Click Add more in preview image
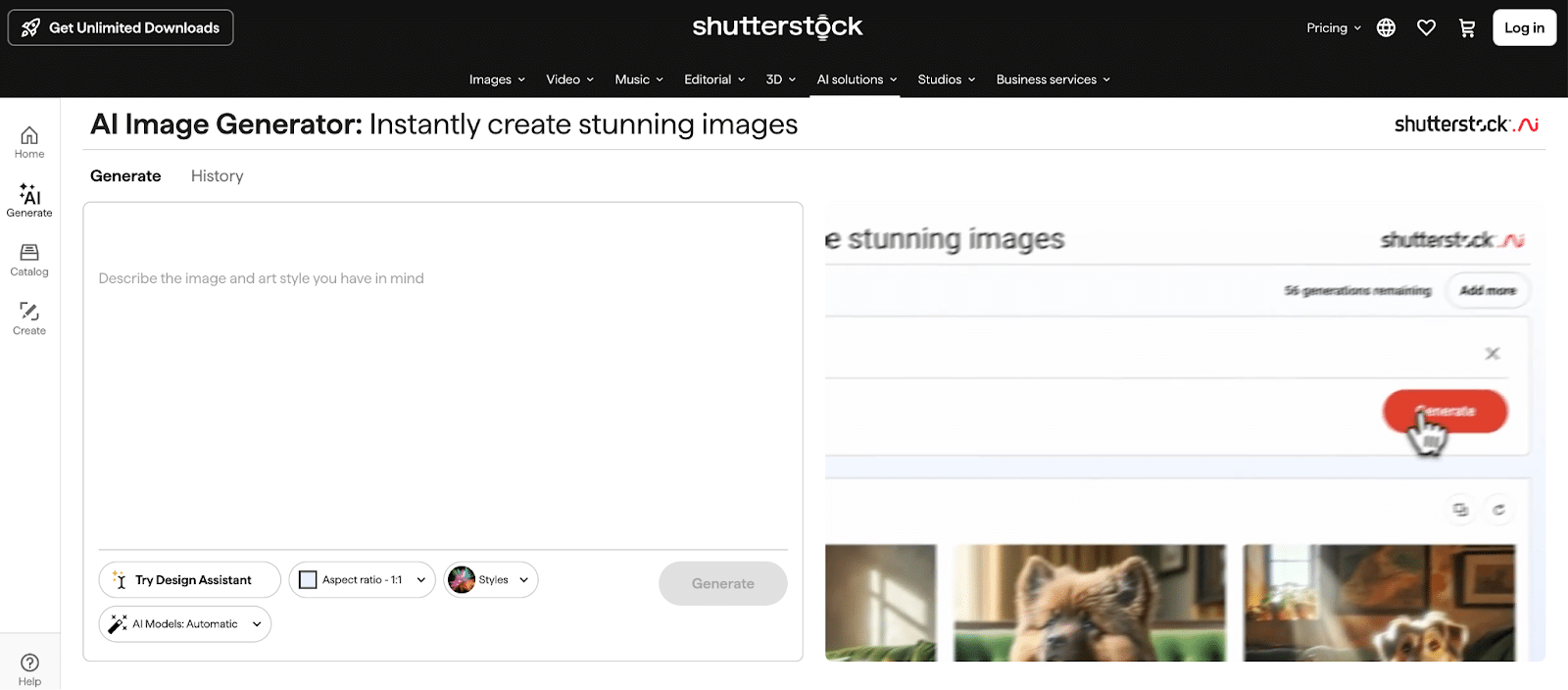 pos(1488,291)
